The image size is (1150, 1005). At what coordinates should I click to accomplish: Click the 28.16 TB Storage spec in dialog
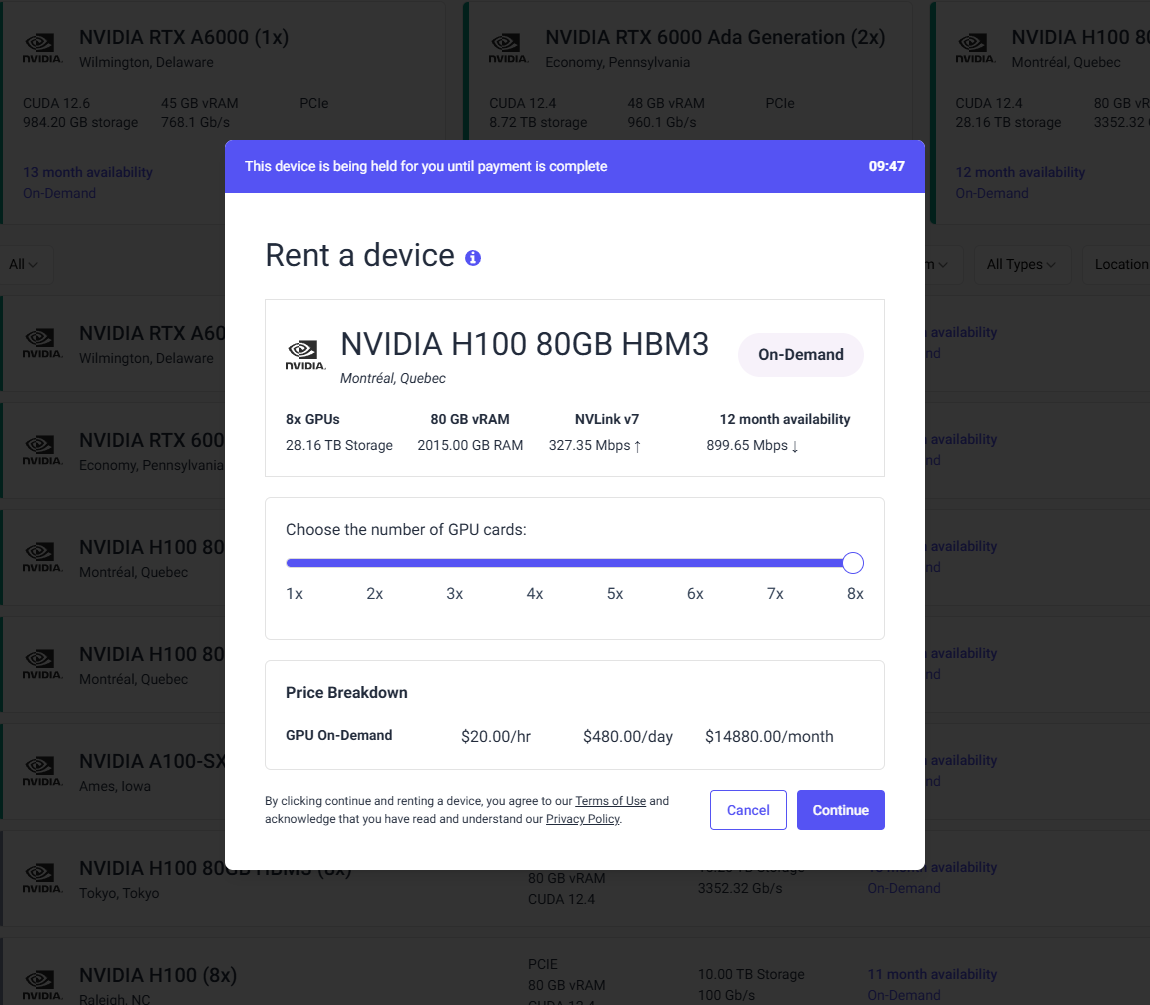point(340,445)
